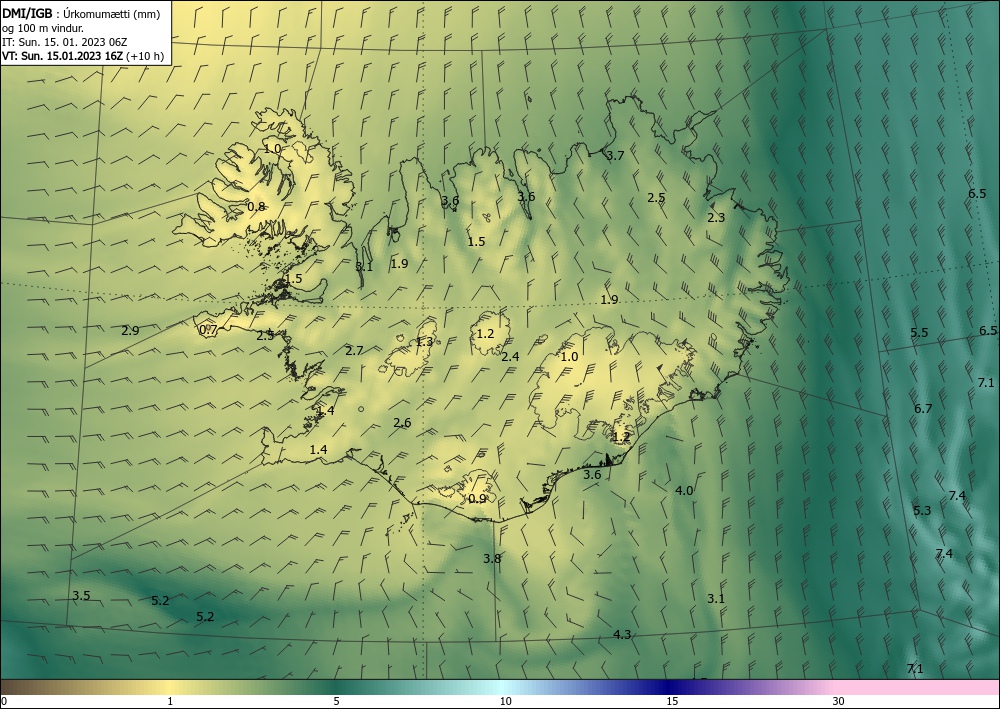The width and height of the screenshot is (1000, 709).
Task: Click the 6.7 value over the eastern sea
Action: pyautogui.click(x=923, y=409)
